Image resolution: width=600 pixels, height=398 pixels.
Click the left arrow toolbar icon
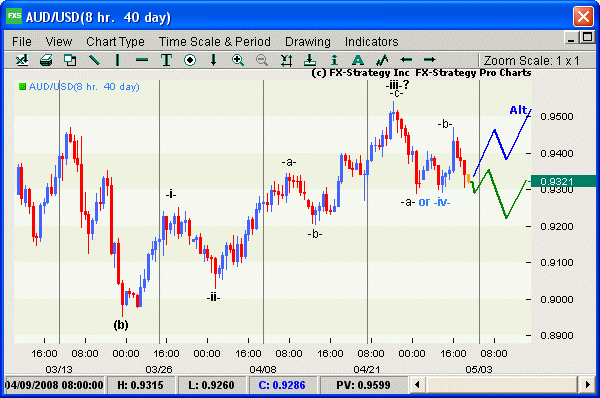406,60
